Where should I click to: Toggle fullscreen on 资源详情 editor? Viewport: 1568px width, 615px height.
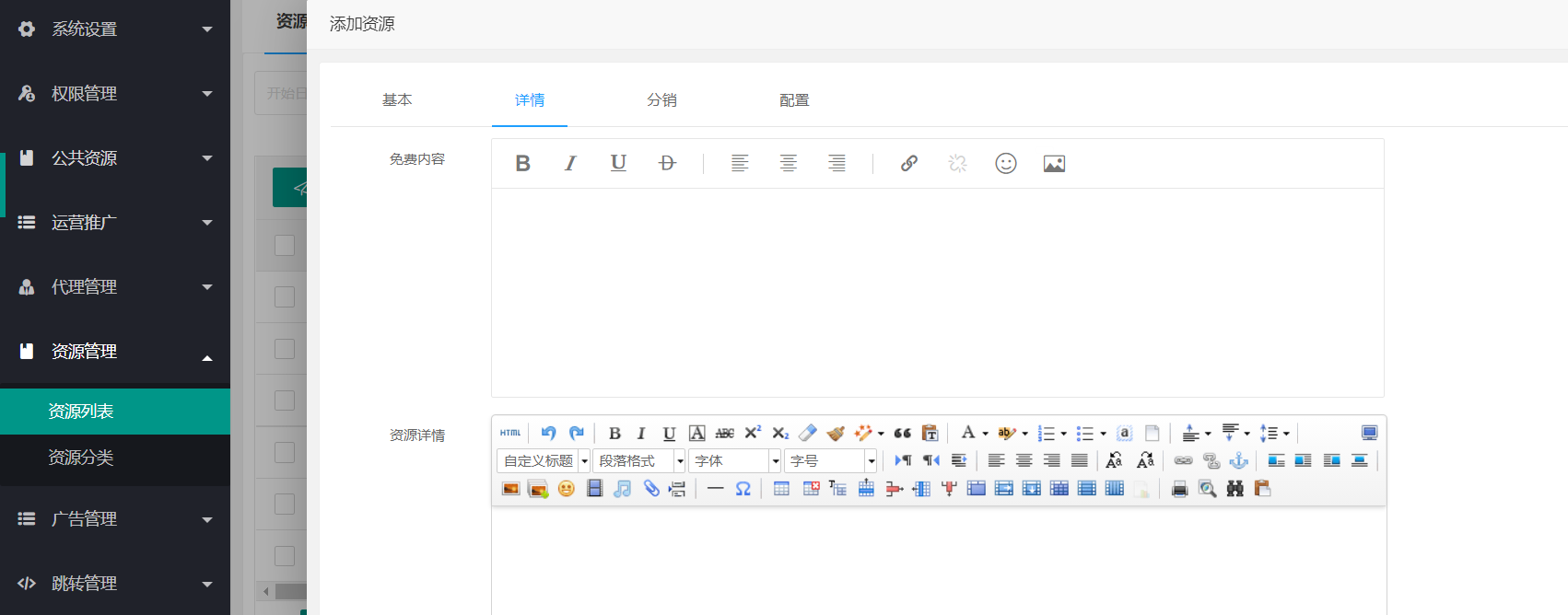pyautogui.click(x=1370, y=433)
